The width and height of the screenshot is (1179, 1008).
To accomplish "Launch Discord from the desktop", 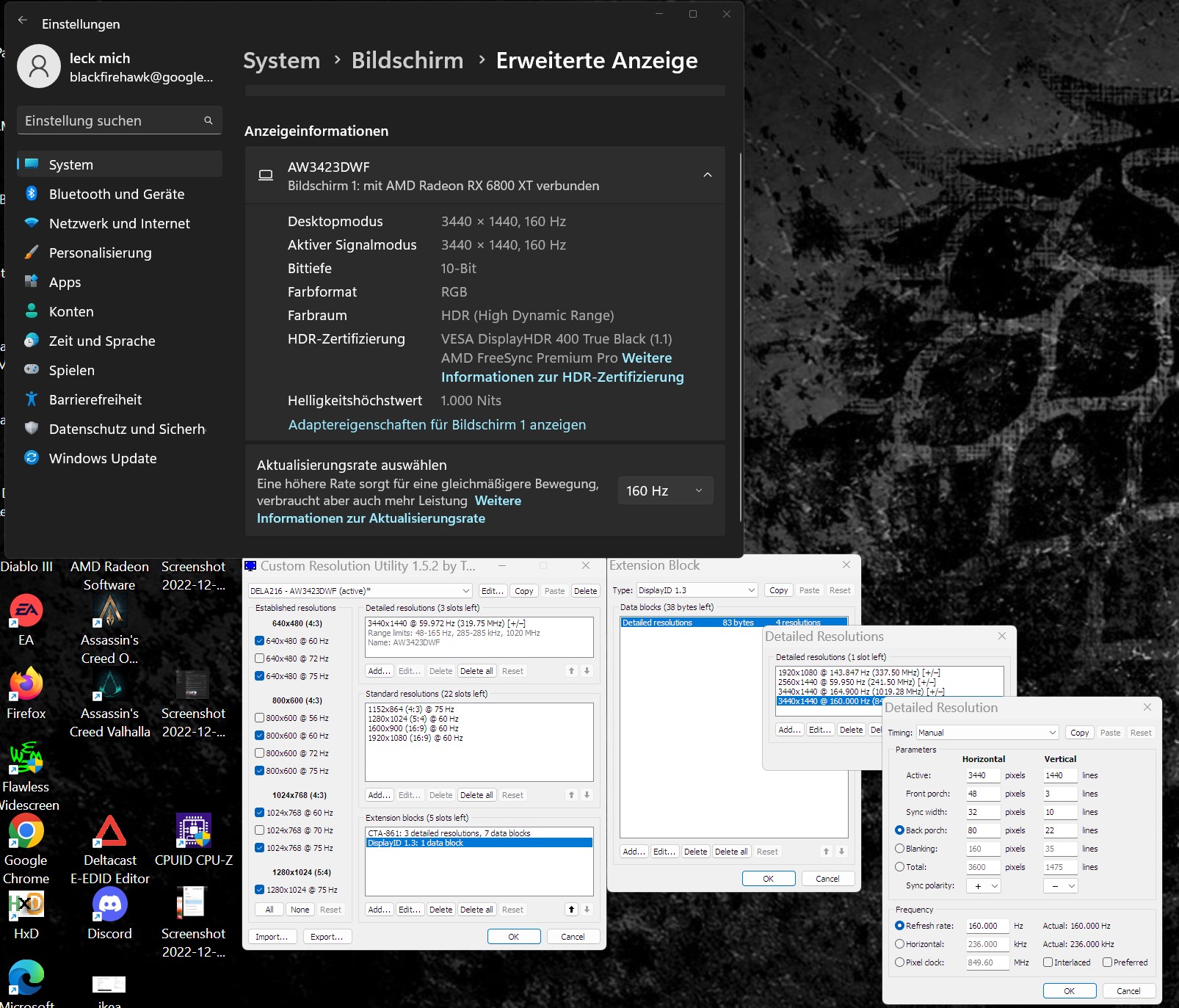I will 110,913.
